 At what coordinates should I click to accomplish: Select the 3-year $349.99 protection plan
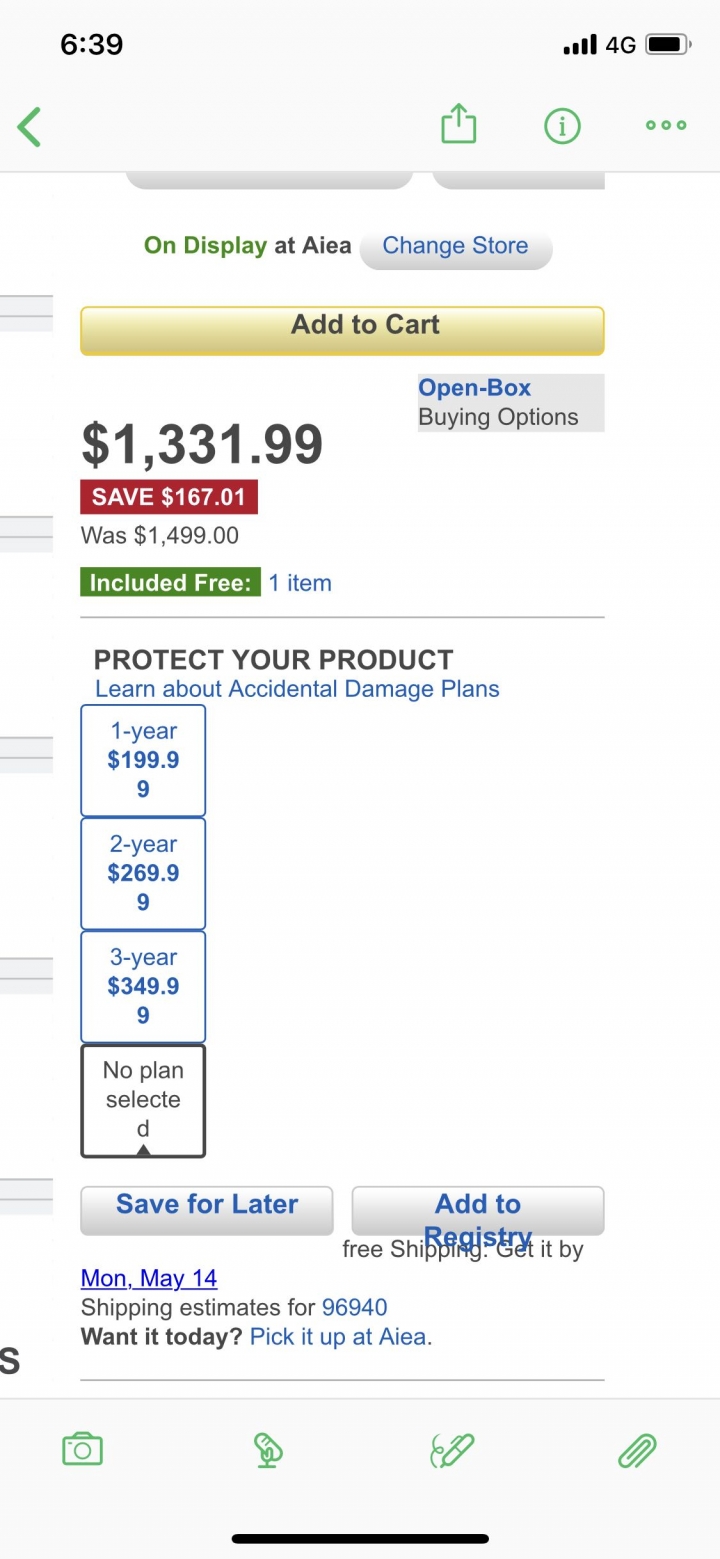(143, 986)
